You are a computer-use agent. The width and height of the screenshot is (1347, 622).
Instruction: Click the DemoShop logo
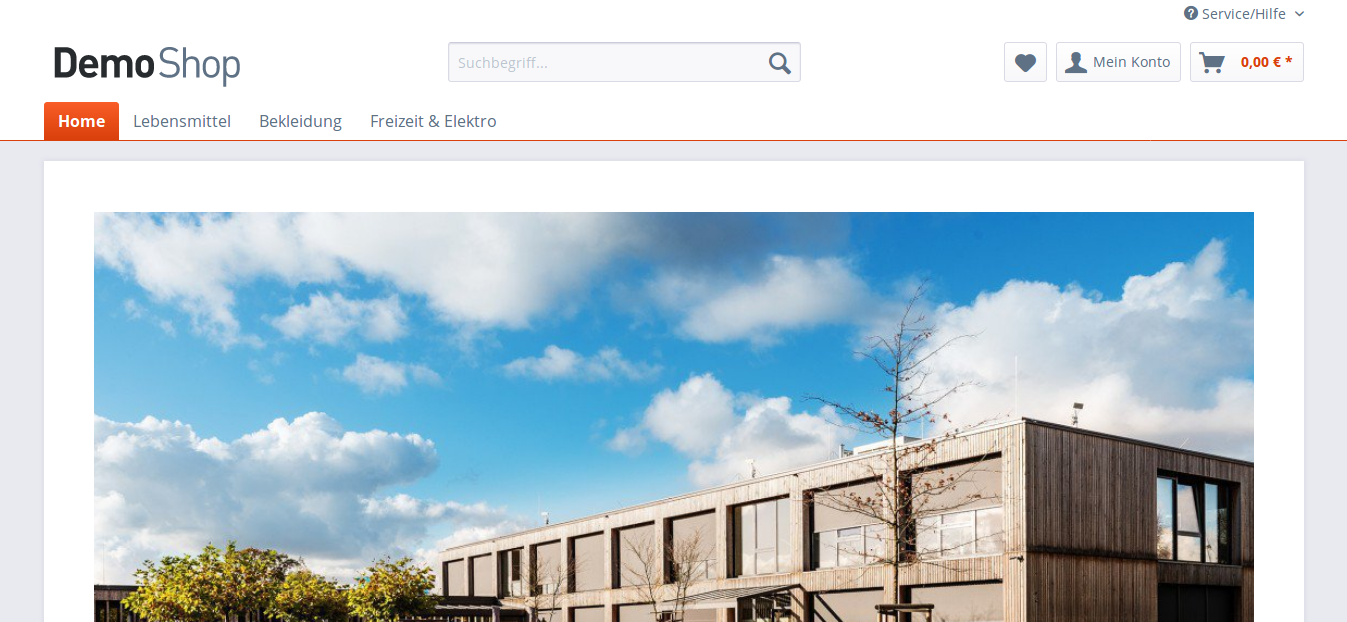(147, 65)
